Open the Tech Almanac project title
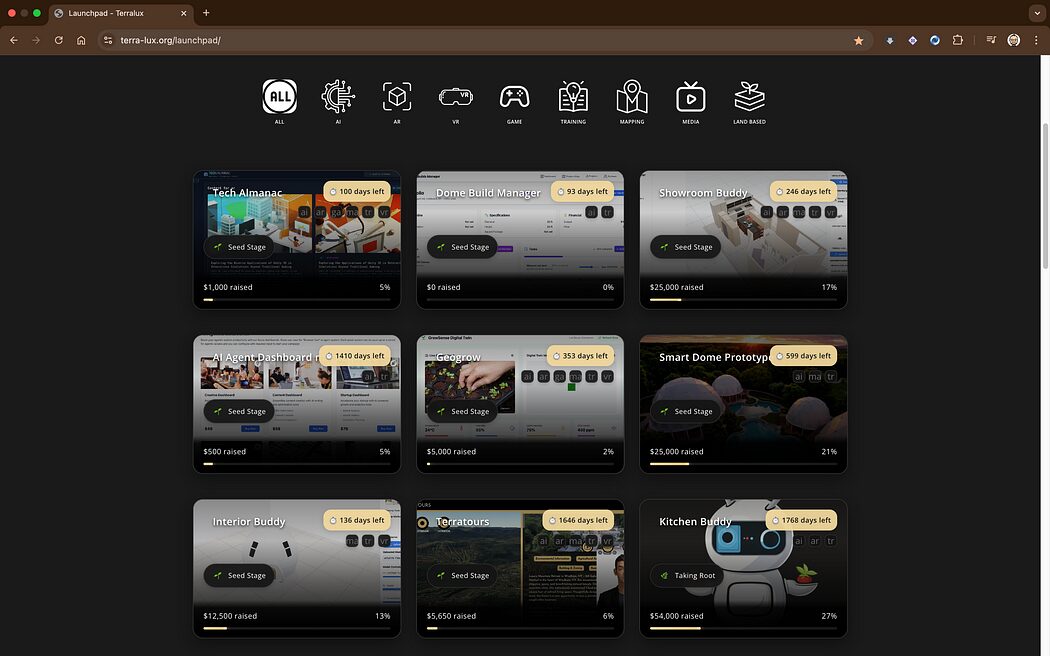 pyautogui.click(x=247, y=193)
